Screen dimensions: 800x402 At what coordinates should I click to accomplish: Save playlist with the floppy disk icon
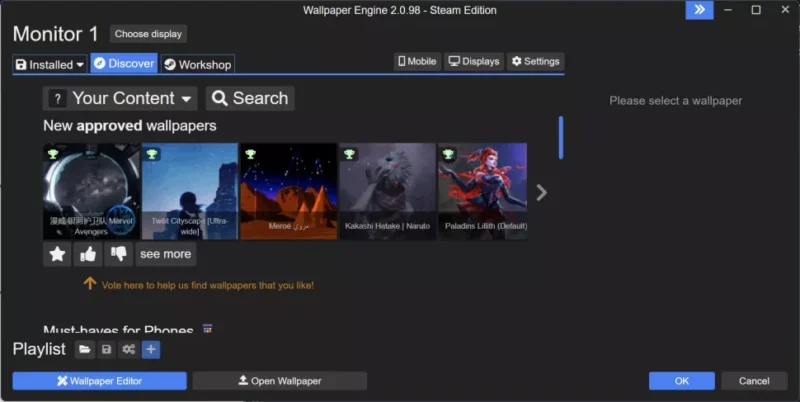[x=107, y=349]
